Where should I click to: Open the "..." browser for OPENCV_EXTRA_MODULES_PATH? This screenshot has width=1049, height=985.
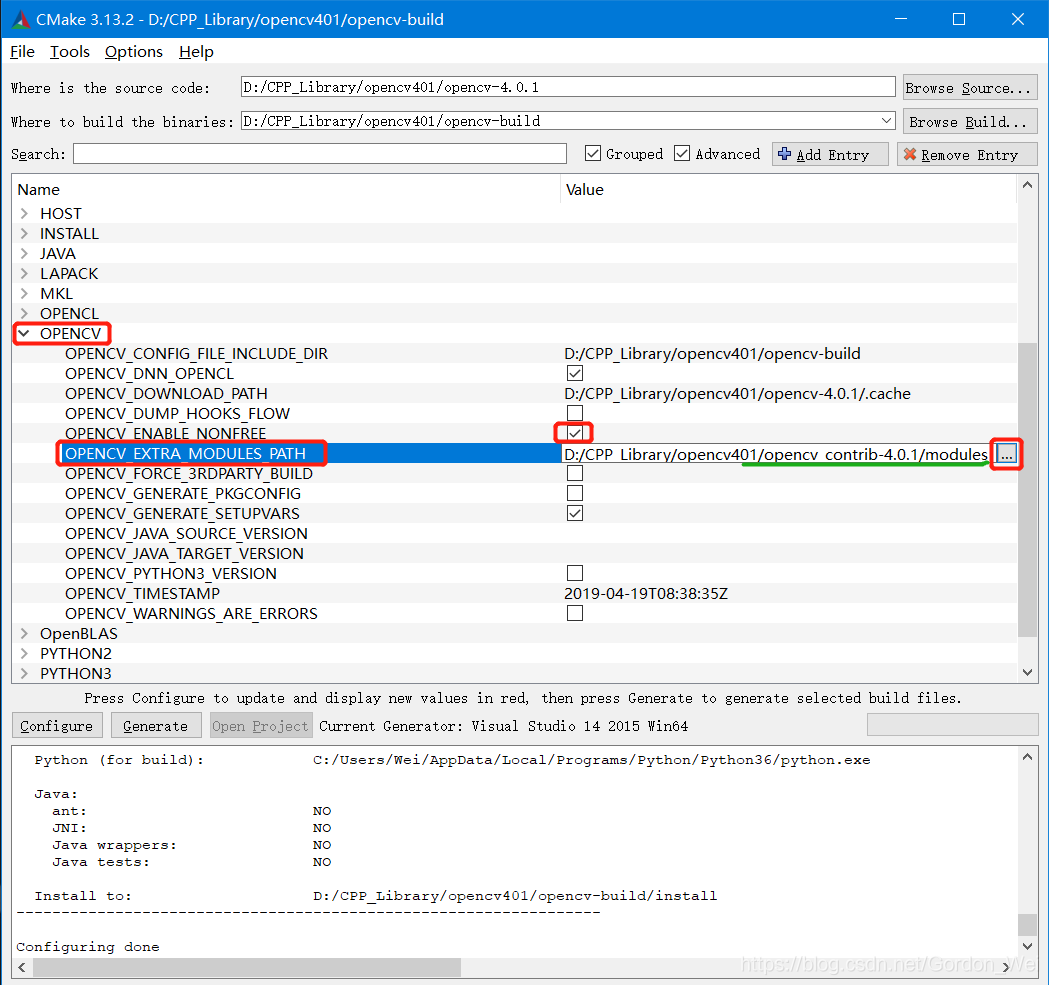(x=1008, y=453)
